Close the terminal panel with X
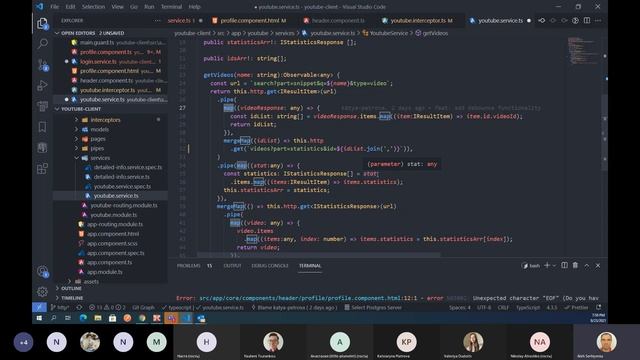The height and width of the screenshot is (360, 640). point(598,265)
